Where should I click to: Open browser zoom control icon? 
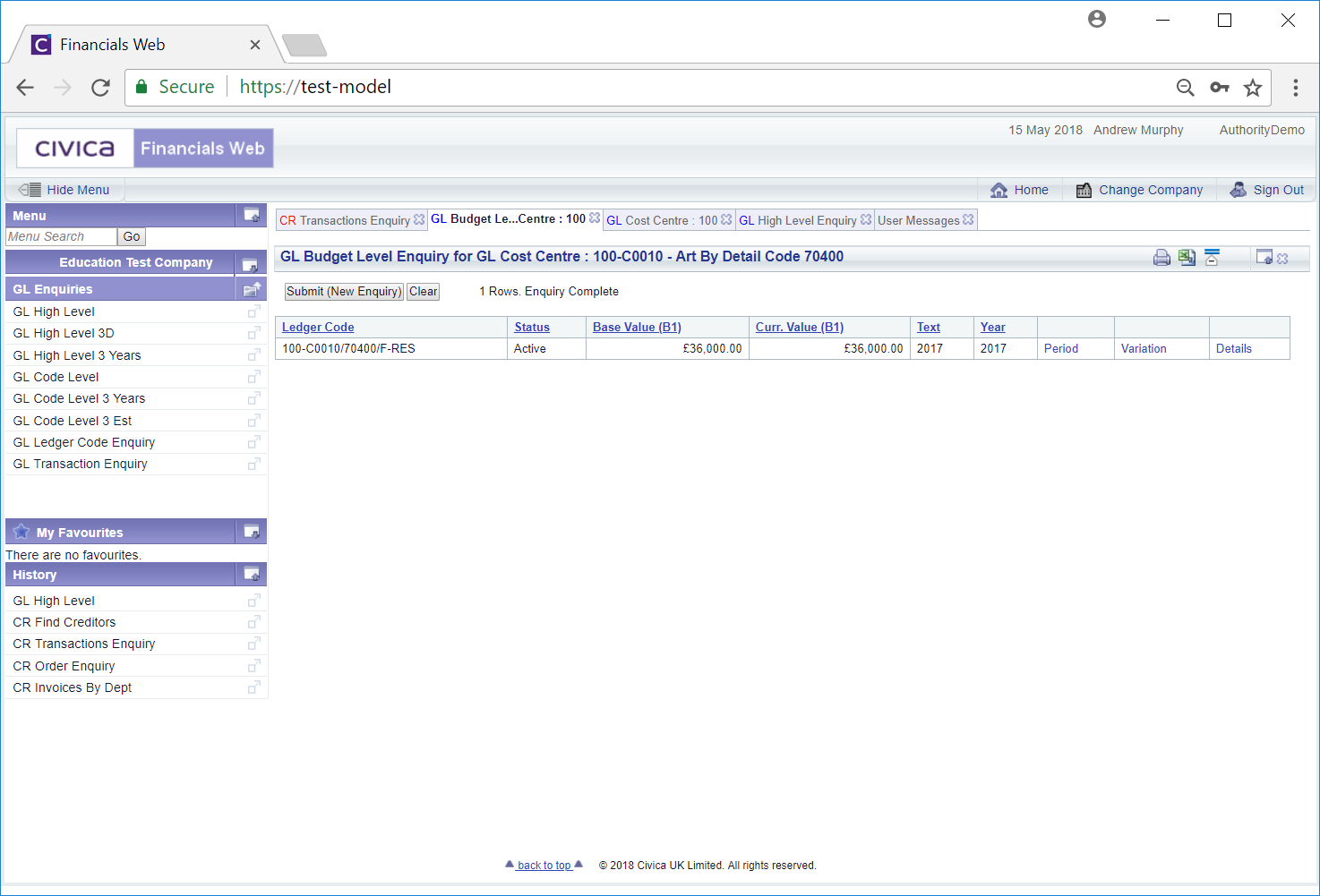1185,88
